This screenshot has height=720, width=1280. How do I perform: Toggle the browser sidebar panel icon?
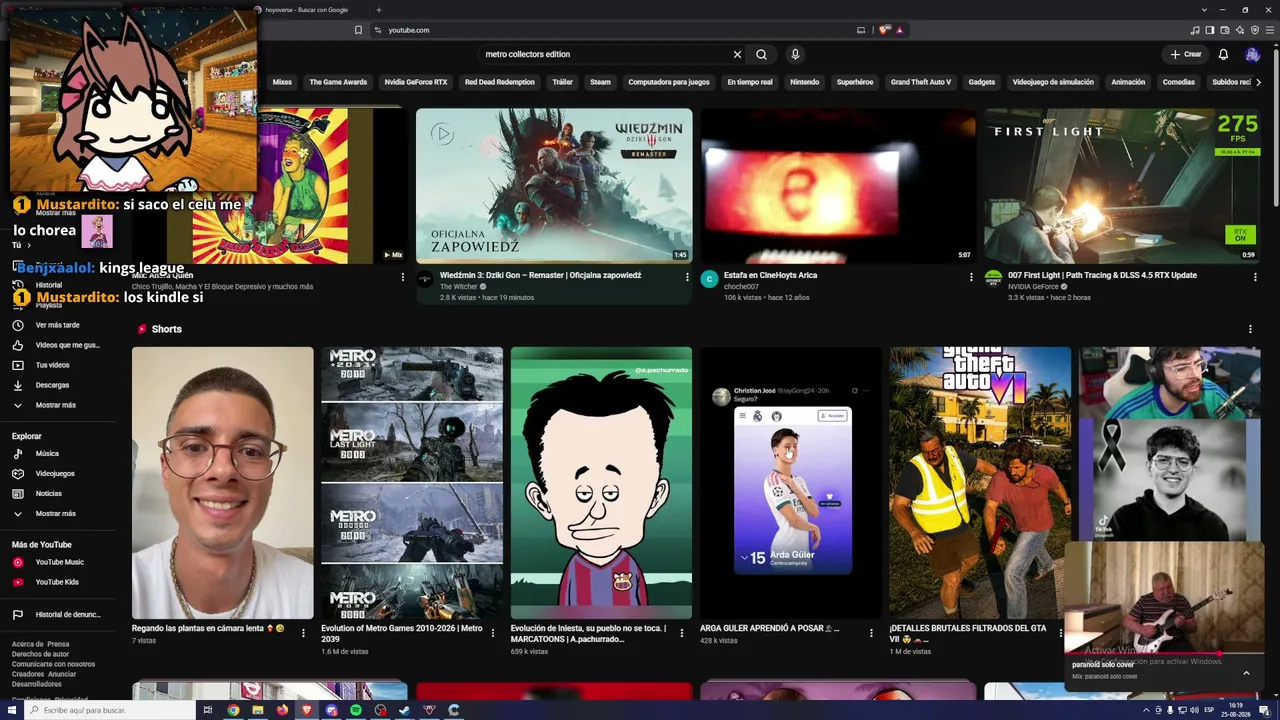pos(1209,30)
